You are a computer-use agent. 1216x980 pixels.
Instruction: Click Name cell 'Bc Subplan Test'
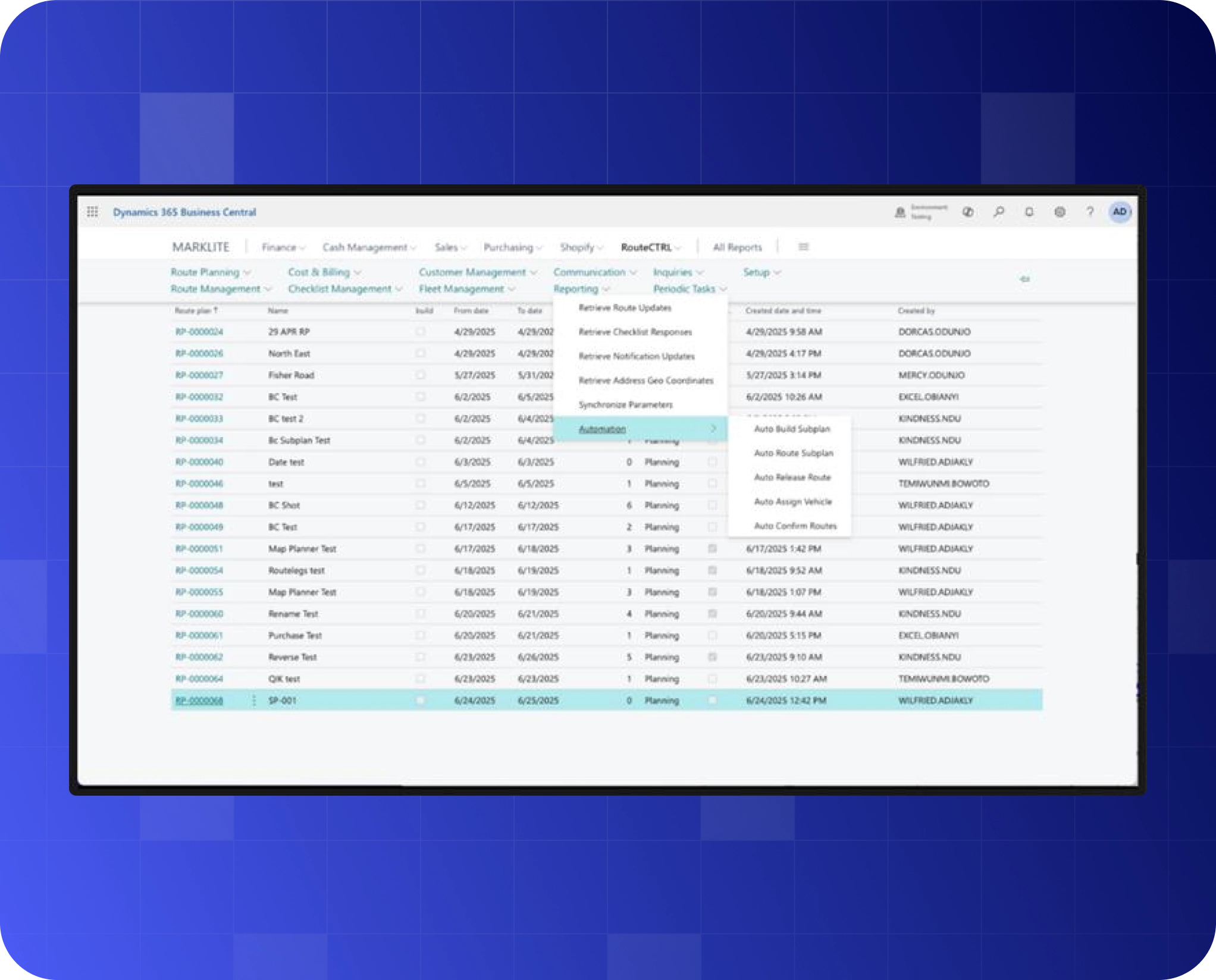[x=299, y=441]
